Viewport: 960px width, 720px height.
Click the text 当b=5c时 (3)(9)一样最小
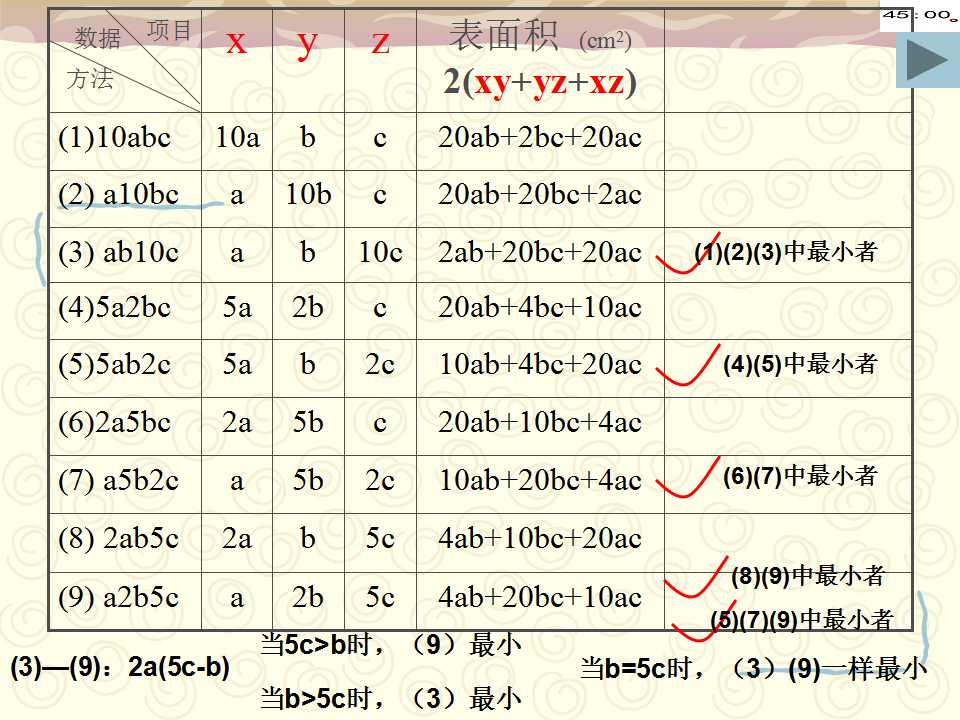click(753, 668)
